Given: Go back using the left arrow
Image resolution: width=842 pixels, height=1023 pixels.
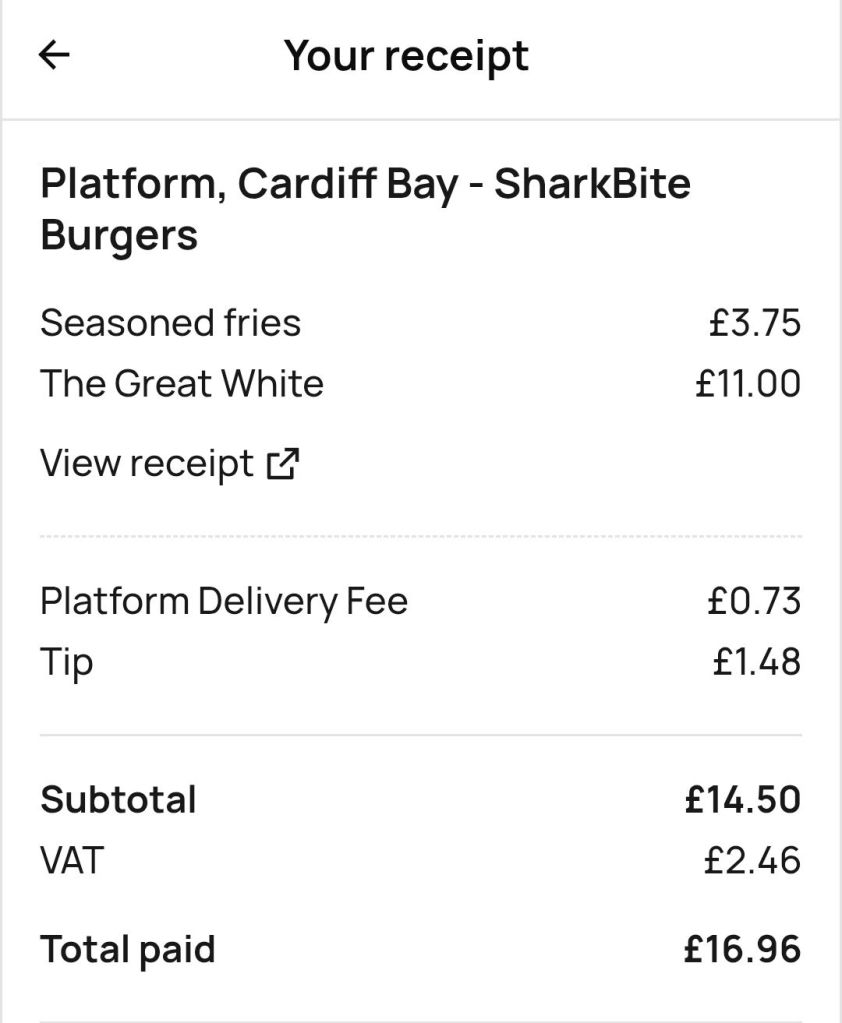Looking at the screenshot, I should pyautogui.click(x=54, y=55).
